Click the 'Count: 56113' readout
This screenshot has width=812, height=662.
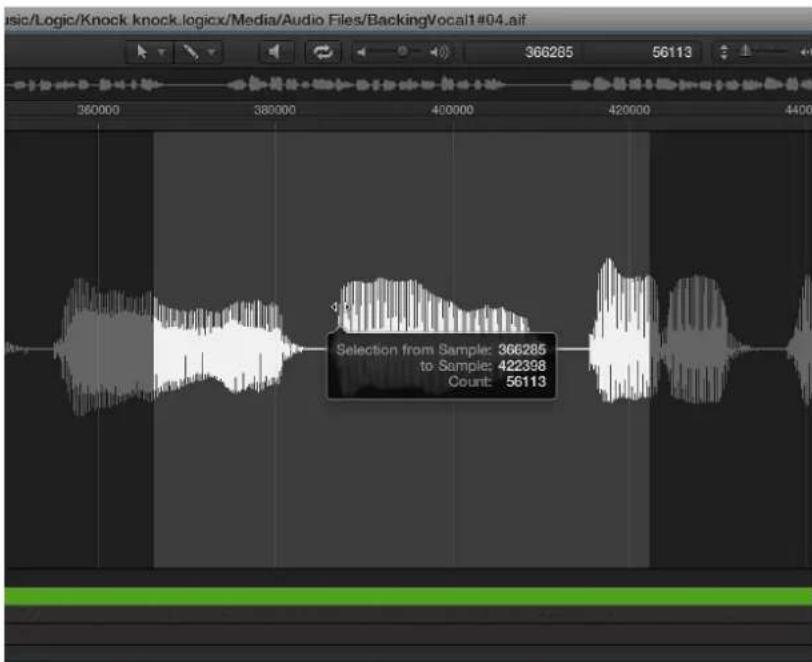[x=497, y=382]
